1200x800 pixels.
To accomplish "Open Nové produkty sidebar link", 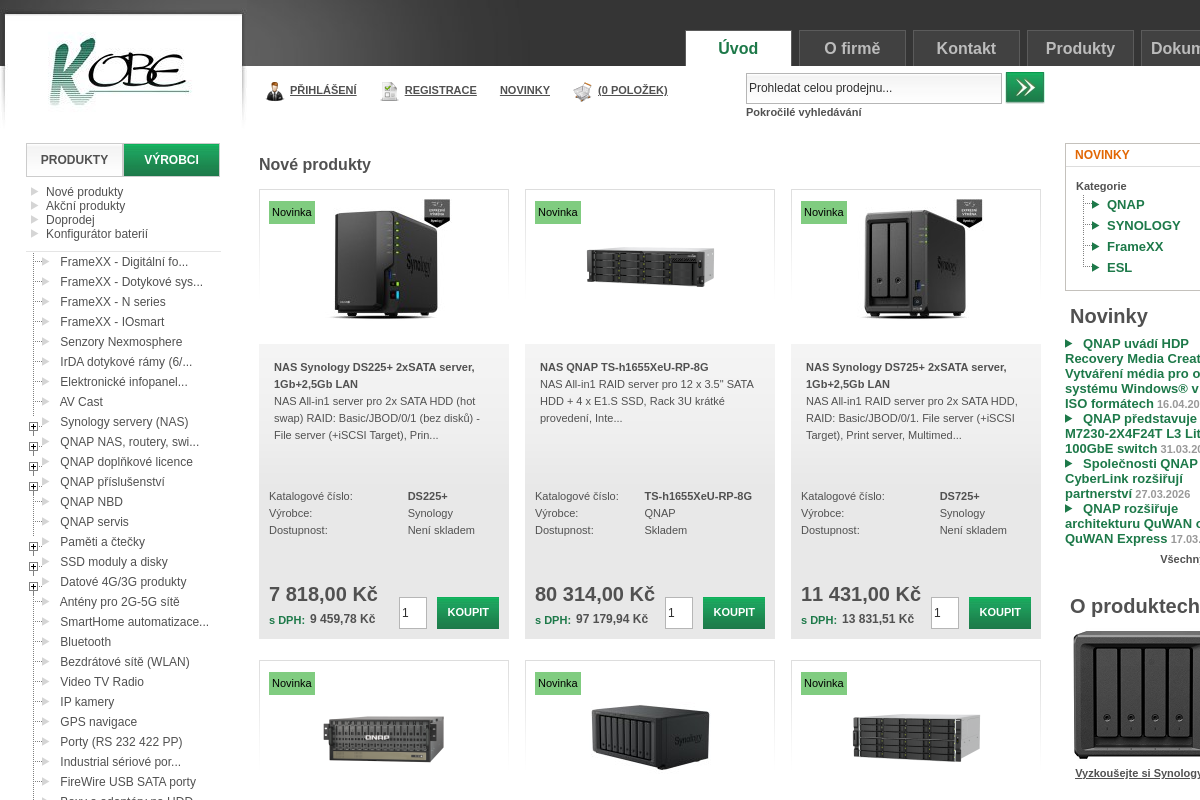I will [x=84, y=192].
